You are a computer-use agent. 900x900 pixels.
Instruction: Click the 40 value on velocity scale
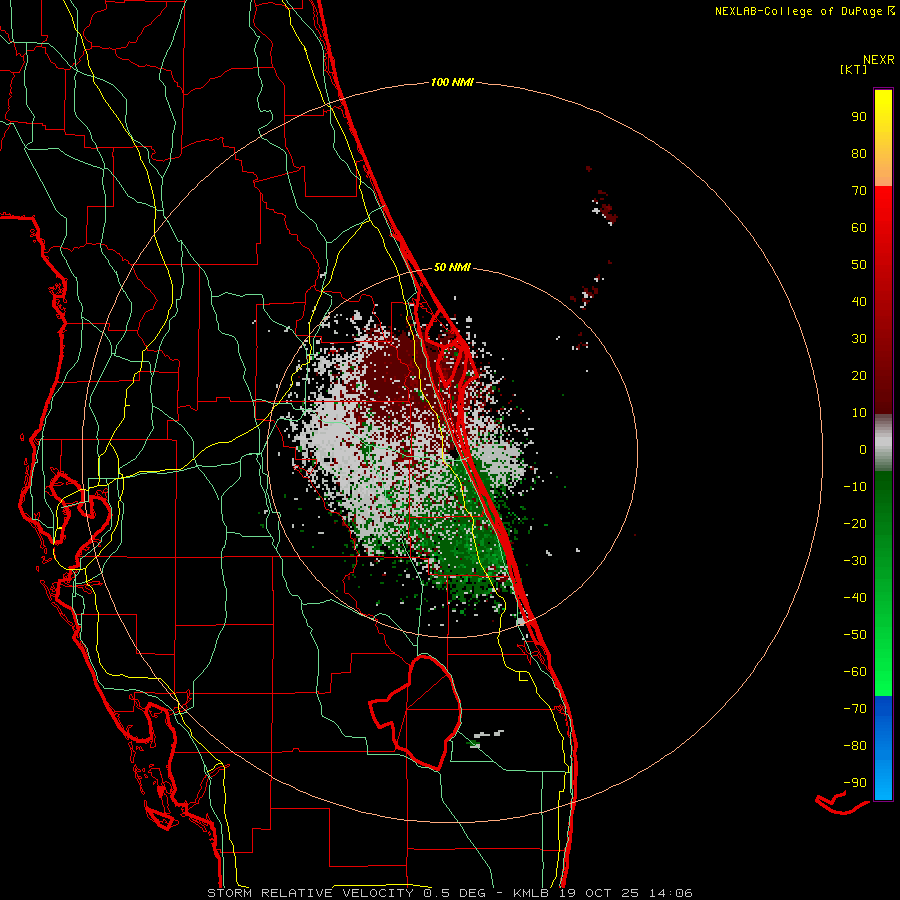point(859,301)
